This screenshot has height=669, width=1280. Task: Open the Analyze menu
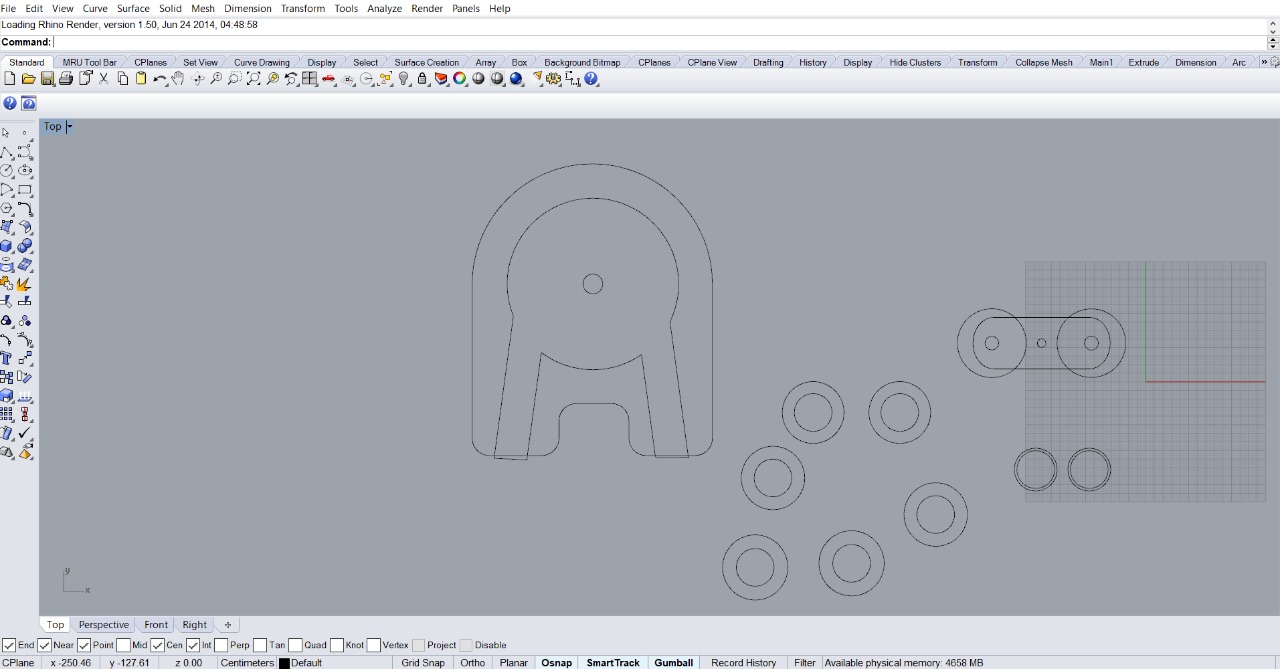(x=384, y=8)
